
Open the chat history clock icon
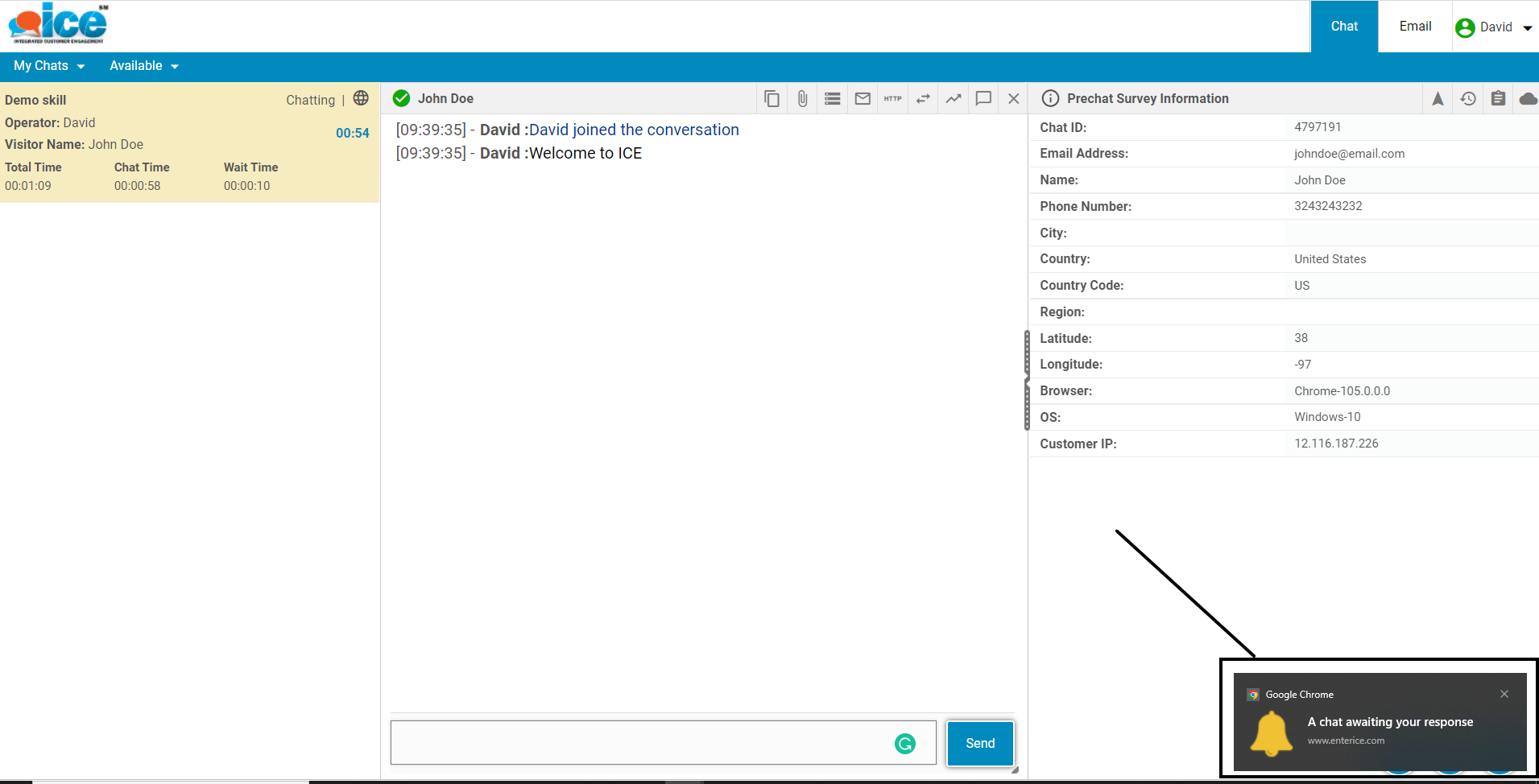(x=1468, y=98)
